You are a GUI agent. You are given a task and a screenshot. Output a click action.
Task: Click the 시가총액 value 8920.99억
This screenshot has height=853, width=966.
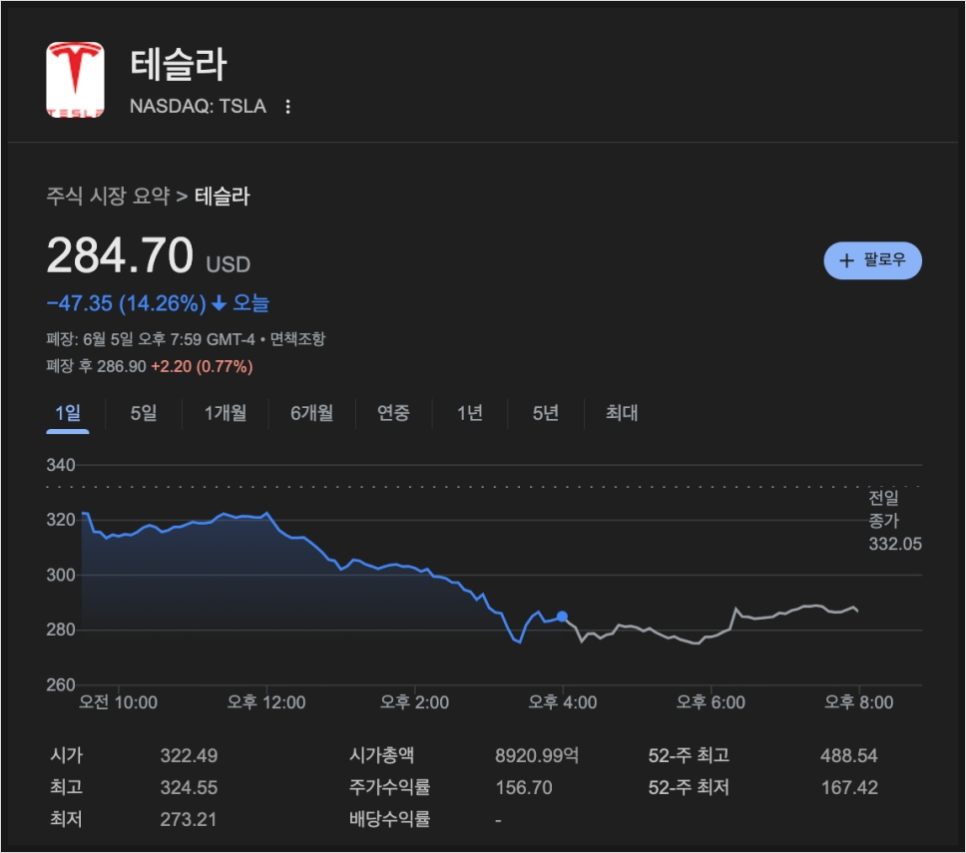537,756
